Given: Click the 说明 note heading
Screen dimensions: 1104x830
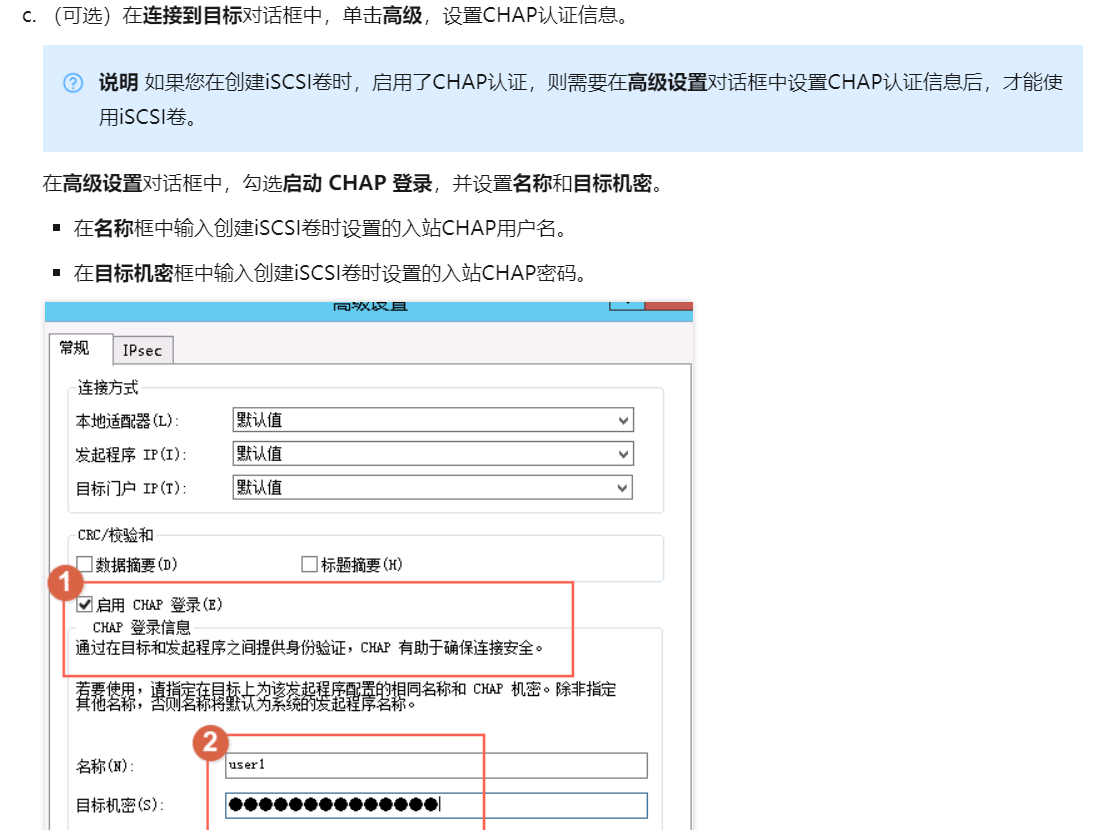Looking at the screenshot, I should click(x=118, y=82).
